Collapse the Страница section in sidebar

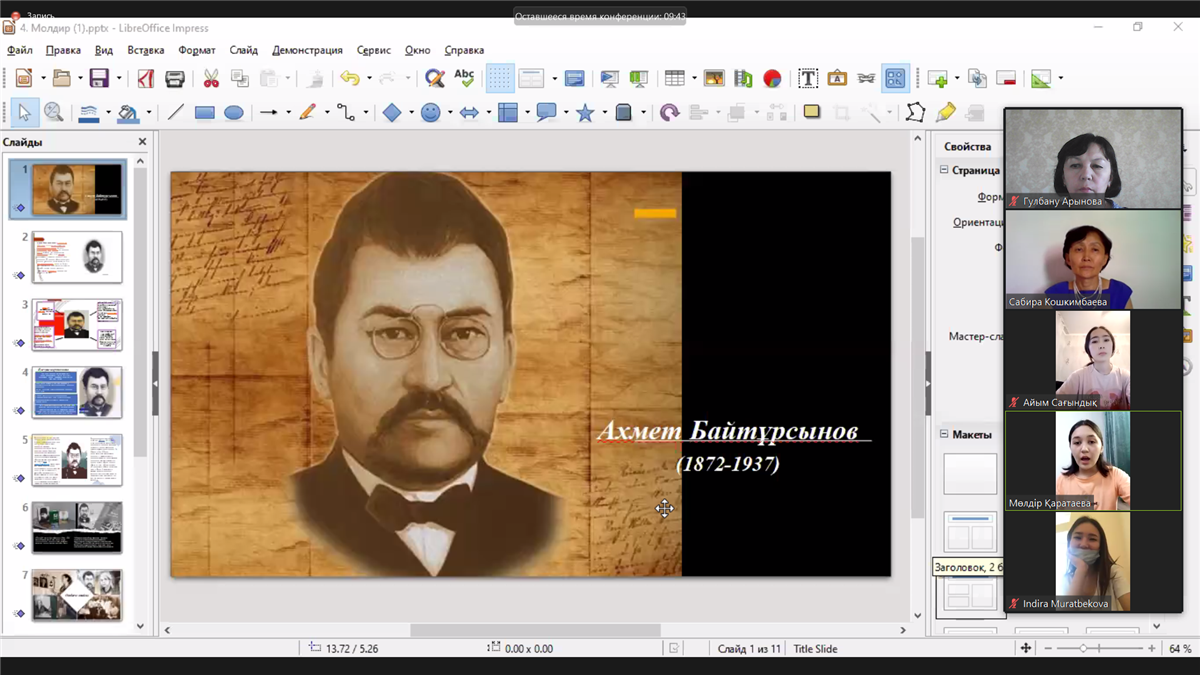click(944, 171)
